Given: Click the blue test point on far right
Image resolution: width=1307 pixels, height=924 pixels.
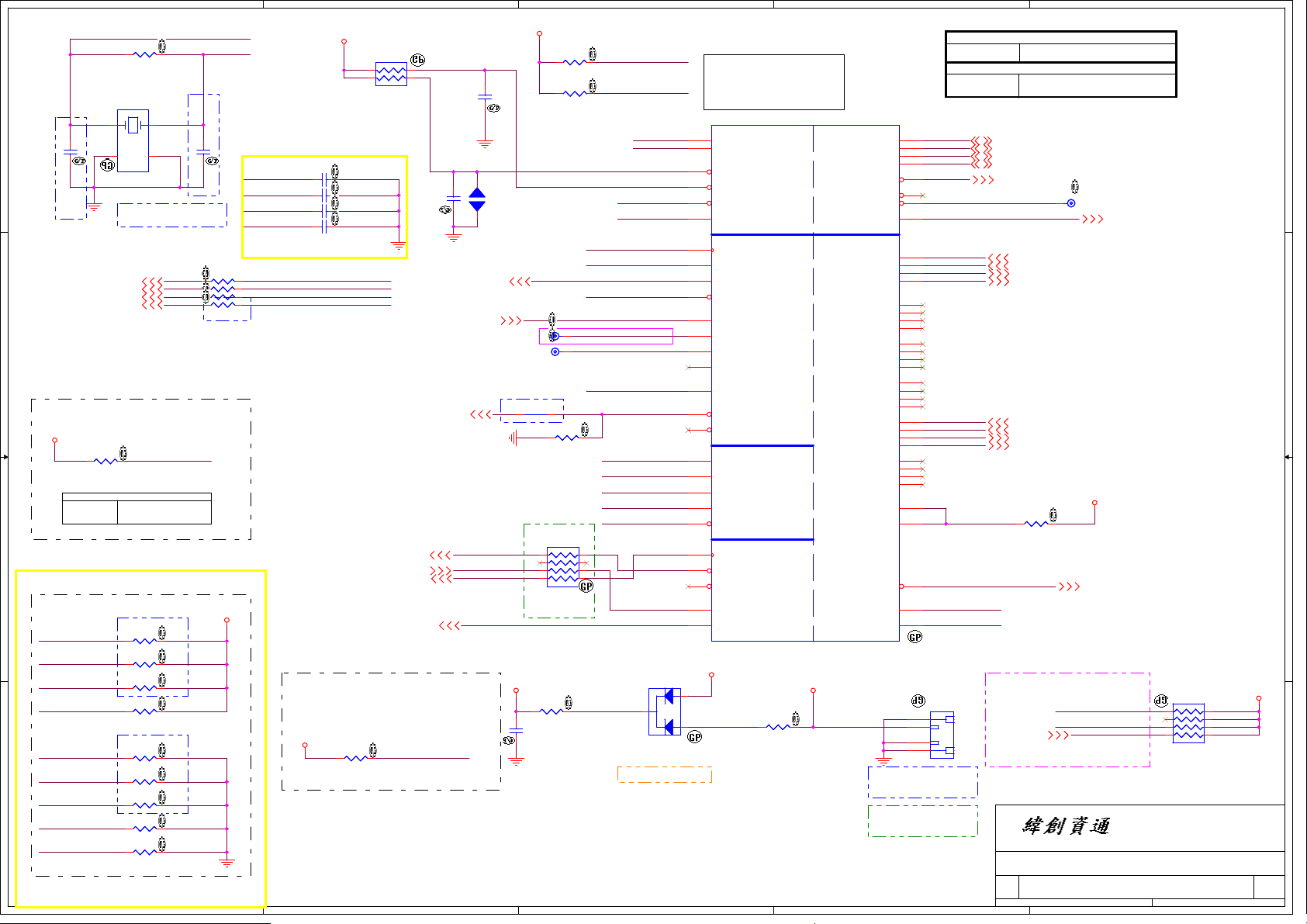Looking at the screenshot, I should coord(1071,203).
